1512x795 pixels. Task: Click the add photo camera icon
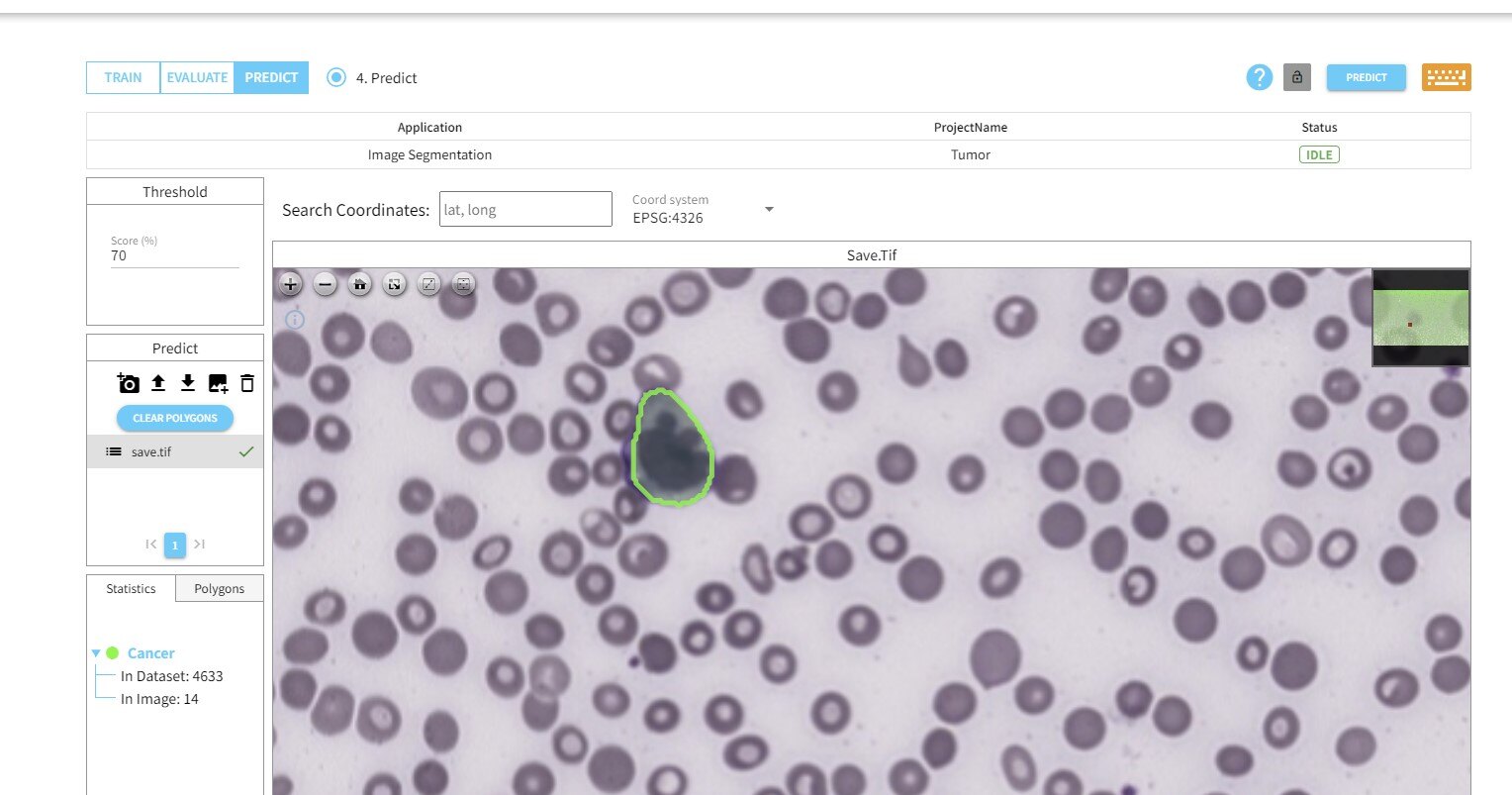128,383
